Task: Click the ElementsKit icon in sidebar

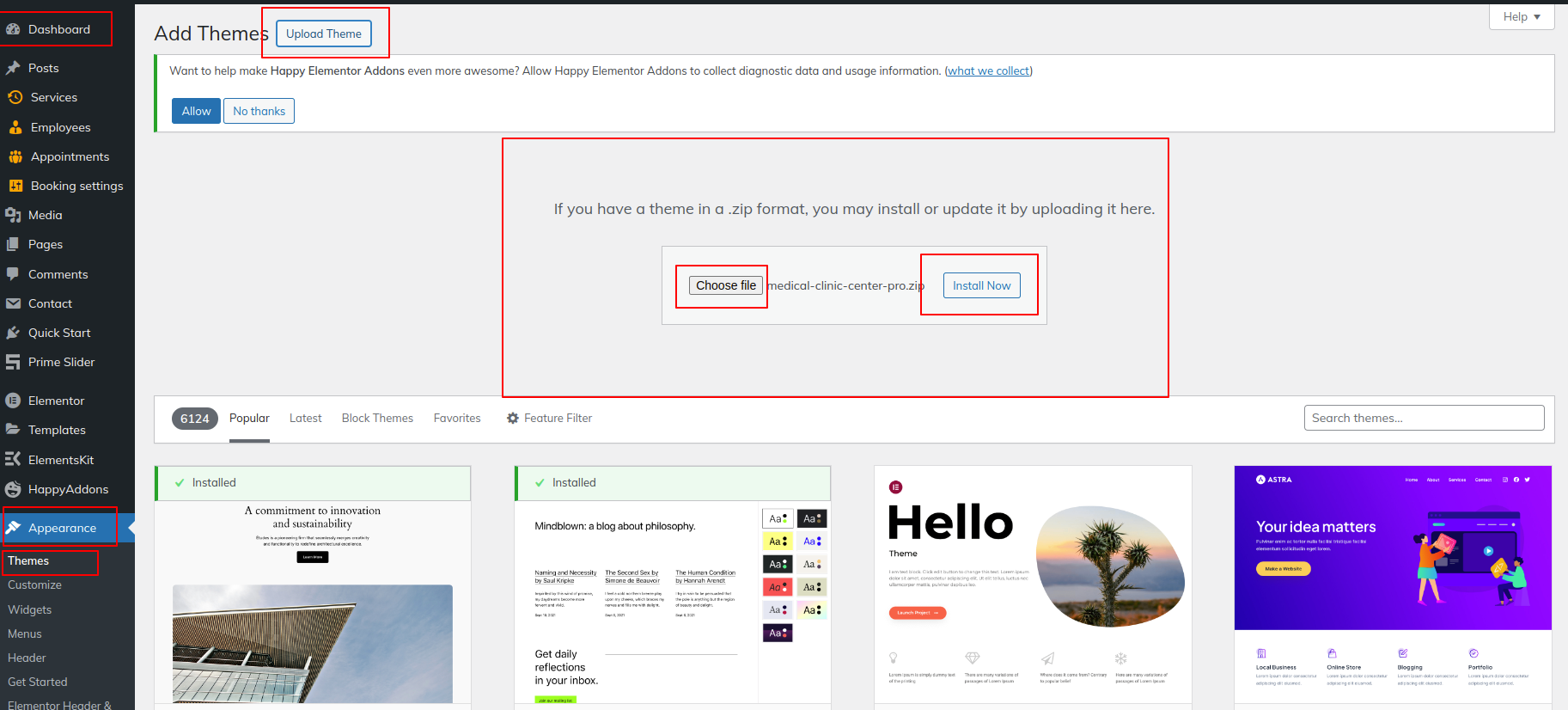Action: 13,460
